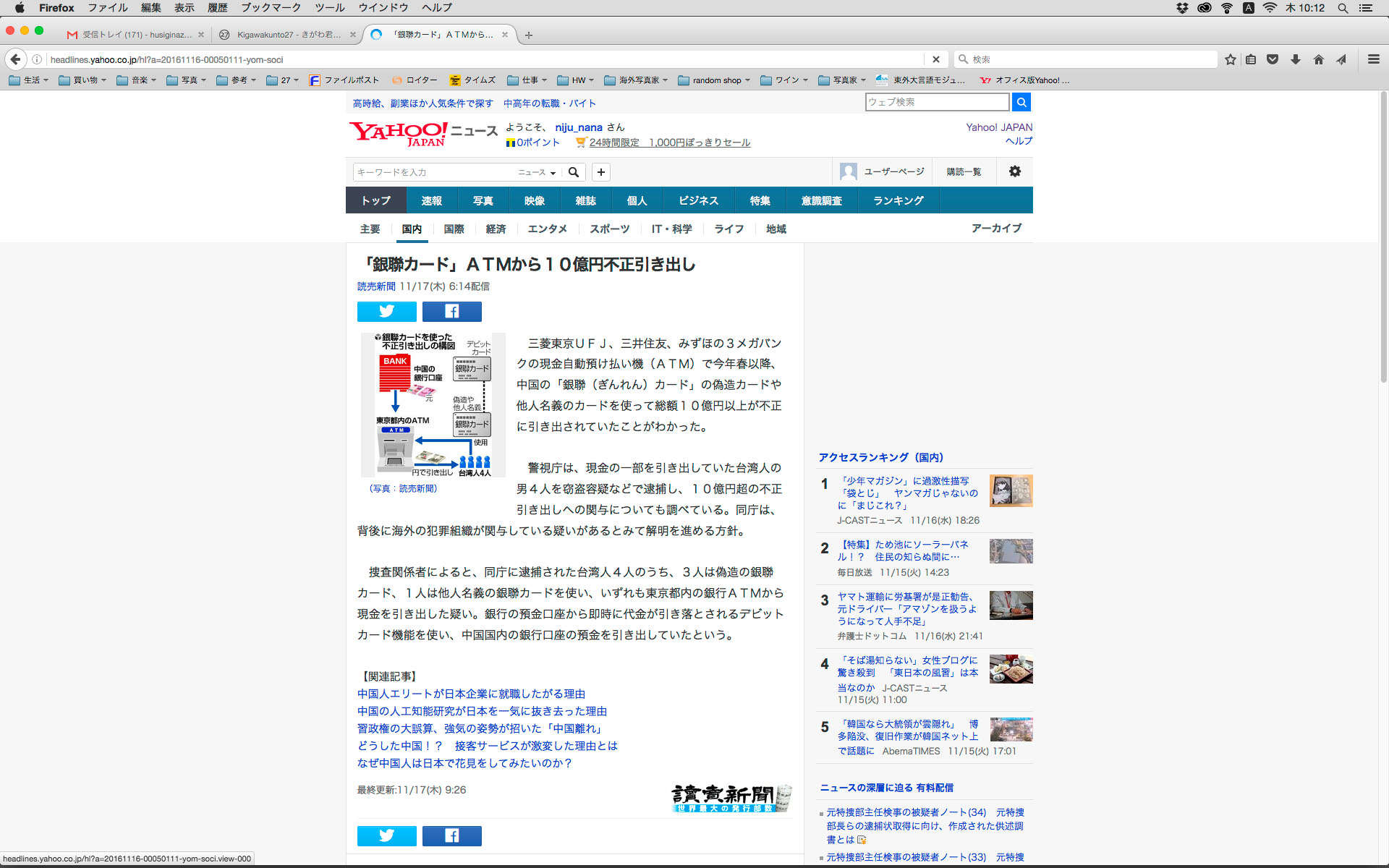
Task: Open the related article 中国人エリートが日本企業に就職したがる理由
Action: (x=471, y=694)
